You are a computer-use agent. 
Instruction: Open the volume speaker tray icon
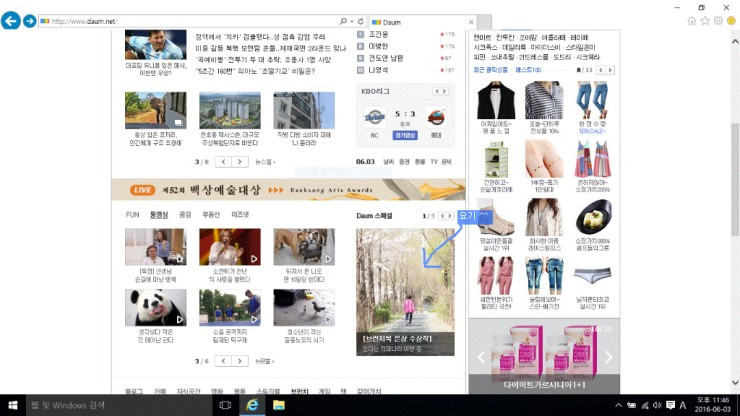[657, 405]
